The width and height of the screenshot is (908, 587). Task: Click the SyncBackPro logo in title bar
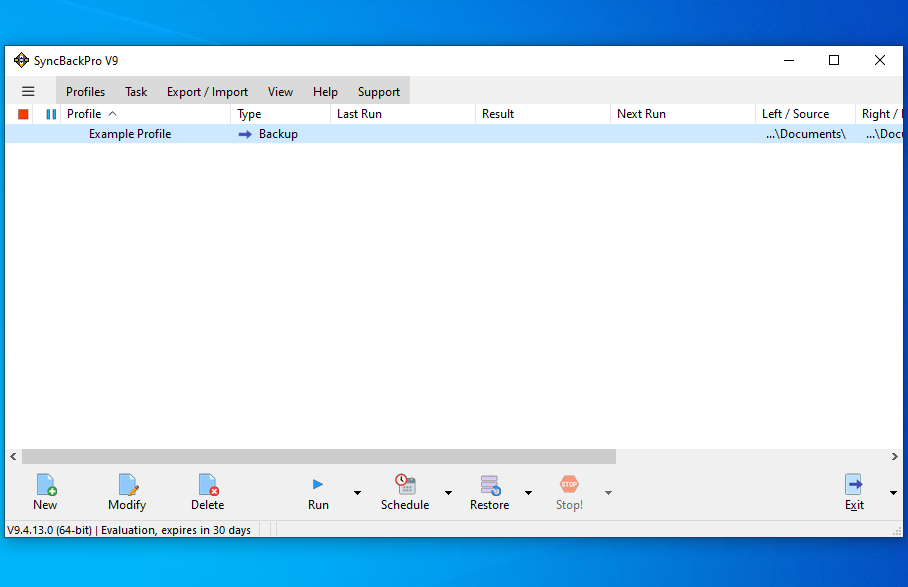[x=21, y=60]
